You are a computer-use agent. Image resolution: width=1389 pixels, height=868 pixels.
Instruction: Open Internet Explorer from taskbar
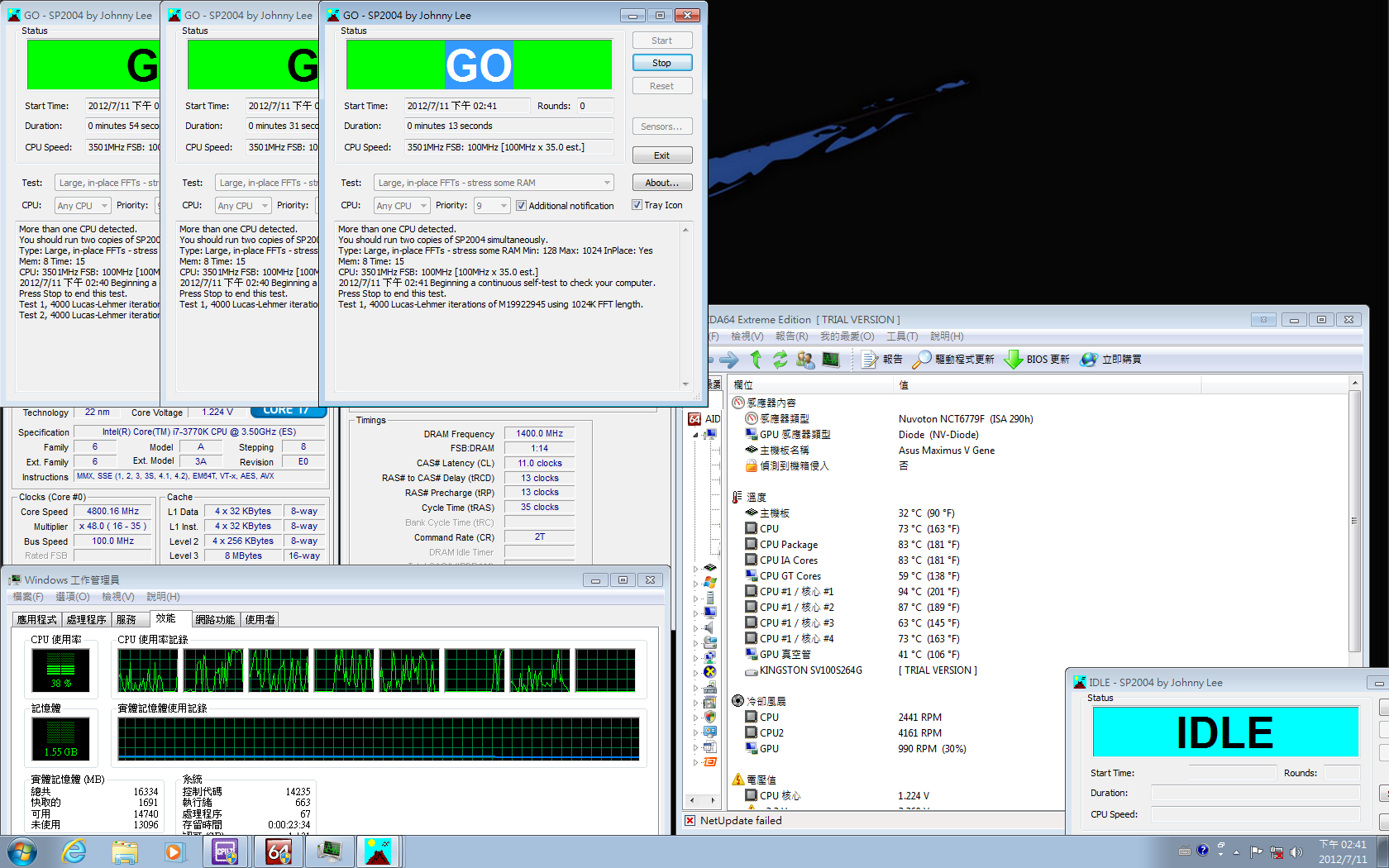tap(74, 851)
